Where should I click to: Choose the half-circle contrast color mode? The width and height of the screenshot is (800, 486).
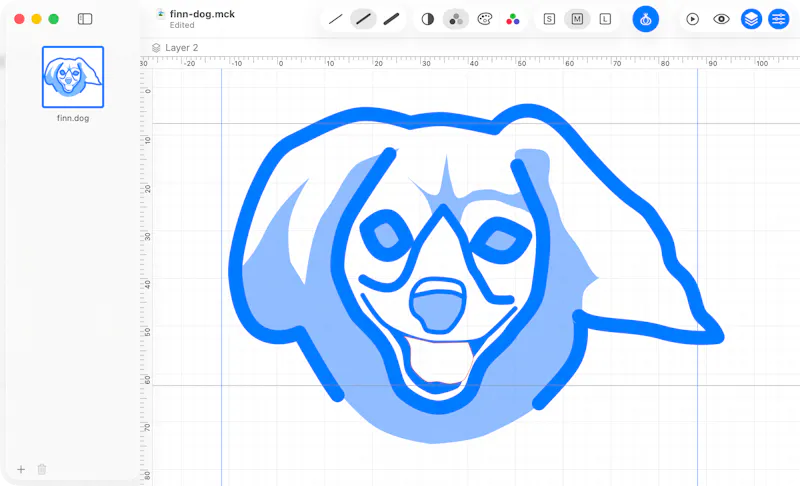428,19
